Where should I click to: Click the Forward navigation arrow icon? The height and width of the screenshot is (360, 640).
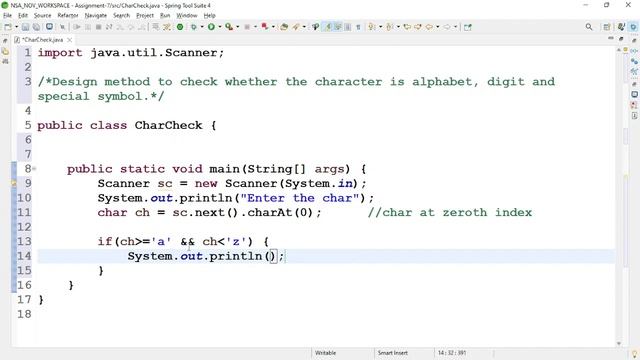pos(447,27)
